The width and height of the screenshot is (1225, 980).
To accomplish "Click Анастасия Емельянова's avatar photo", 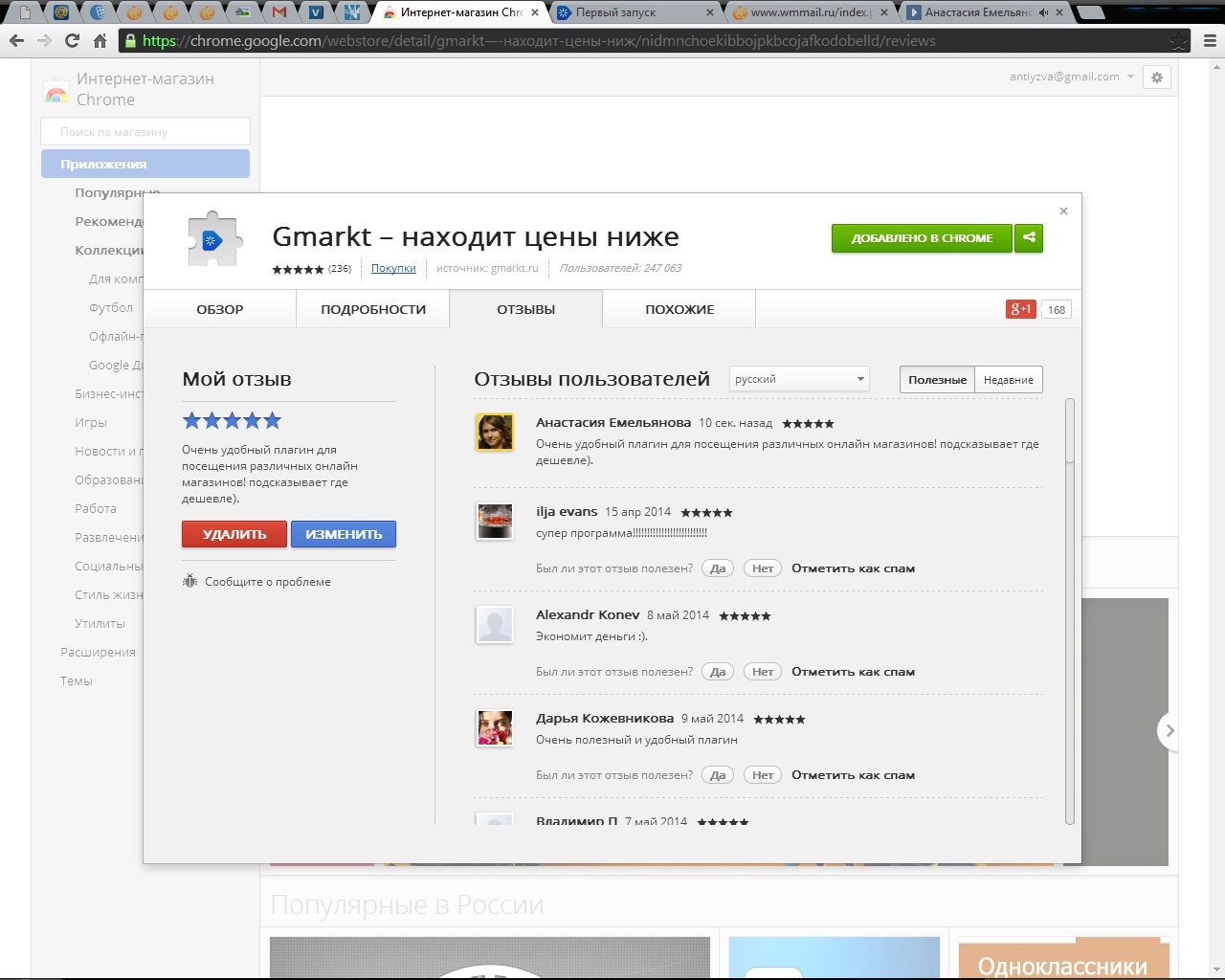I will 495,433.
